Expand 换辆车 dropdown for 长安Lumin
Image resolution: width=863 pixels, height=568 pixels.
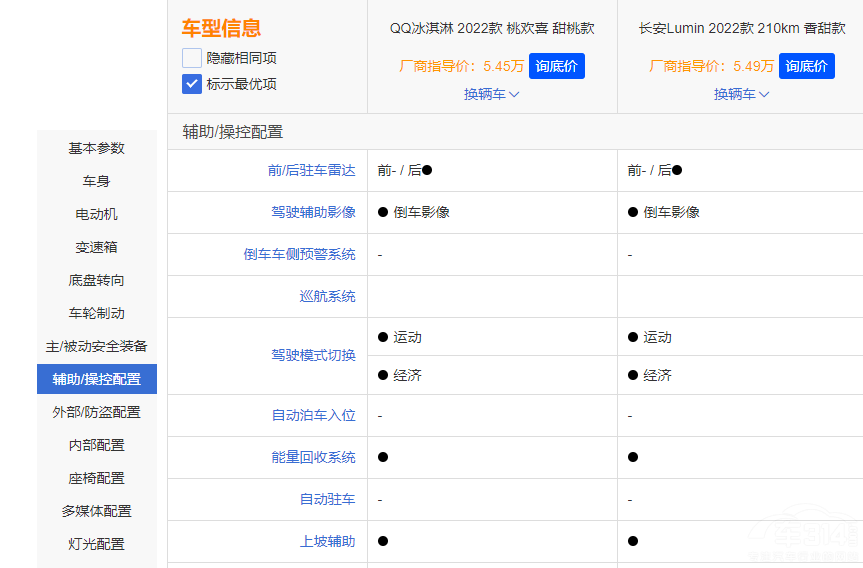741,94
